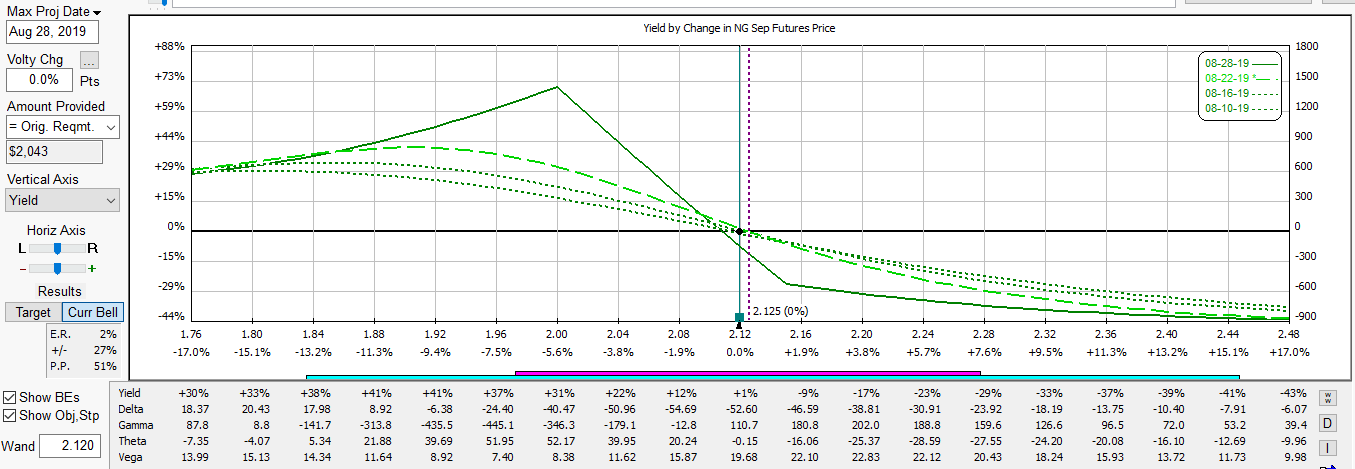This screenshot has width=1355, height=469.
Task: Open the Vertical Axis Yield dropdown
Action: [x=62, y=200]
